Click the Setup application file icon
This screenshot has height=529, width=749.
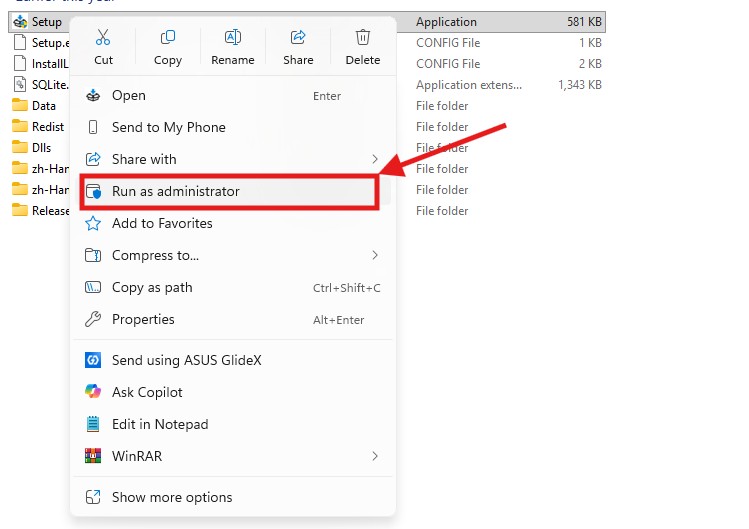(20, 22)
